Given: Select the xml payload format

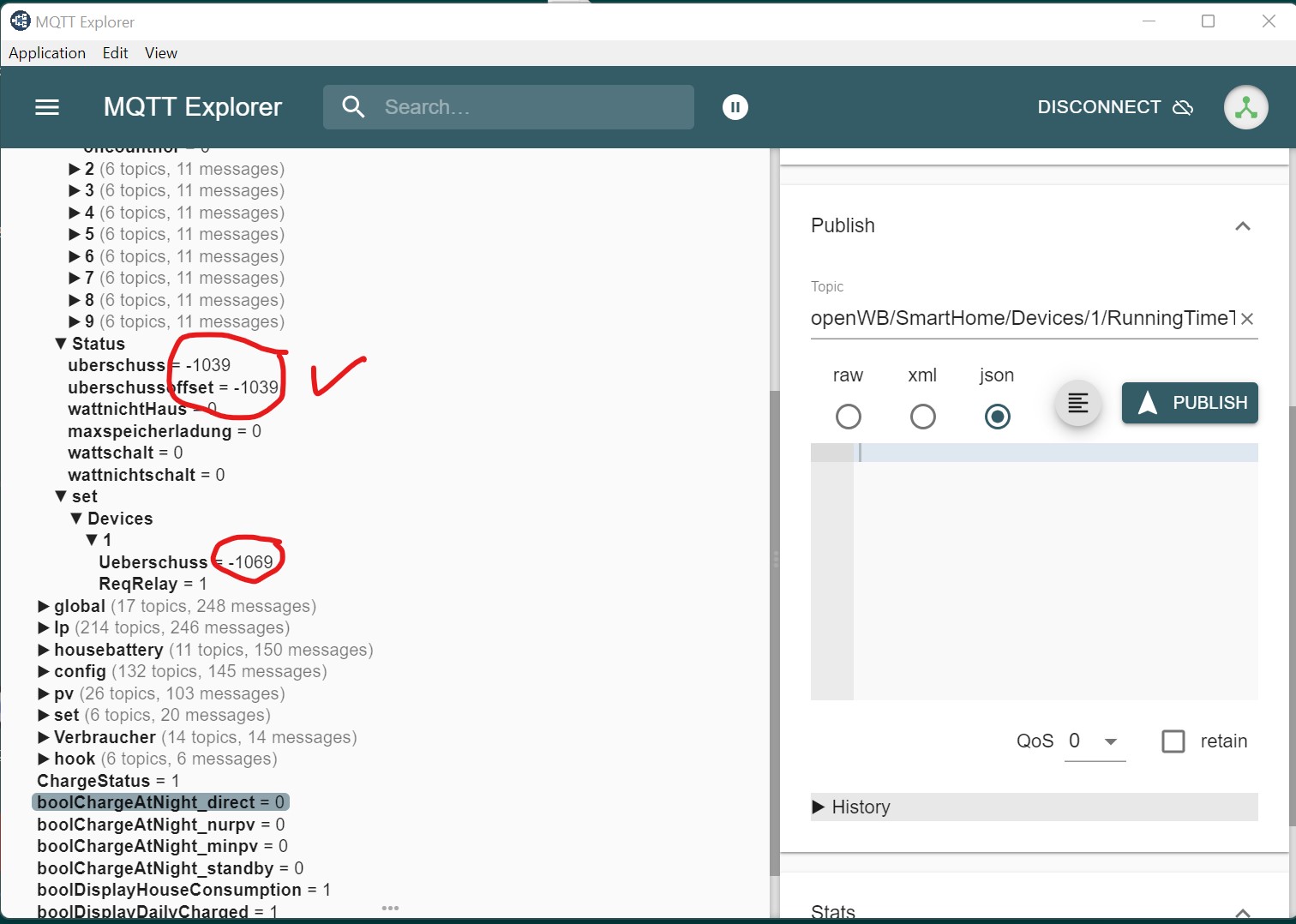Looking at the screenshot, I should point(923,417).
